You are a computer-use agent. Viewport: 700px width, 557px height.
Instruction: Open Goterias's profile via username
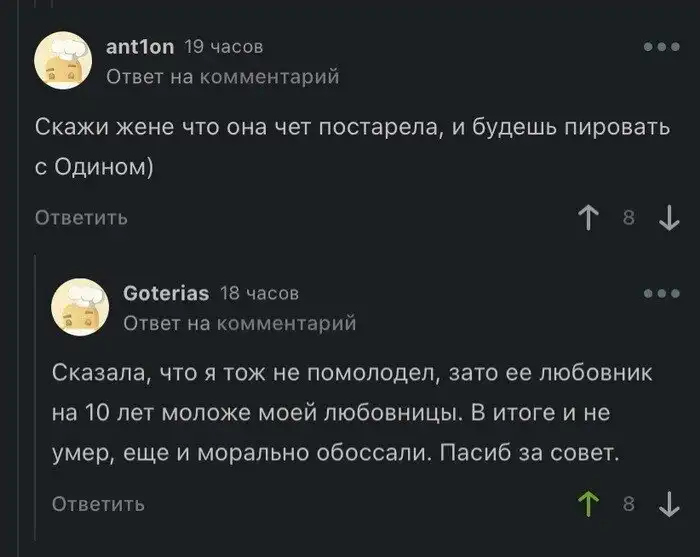[166, 293]
